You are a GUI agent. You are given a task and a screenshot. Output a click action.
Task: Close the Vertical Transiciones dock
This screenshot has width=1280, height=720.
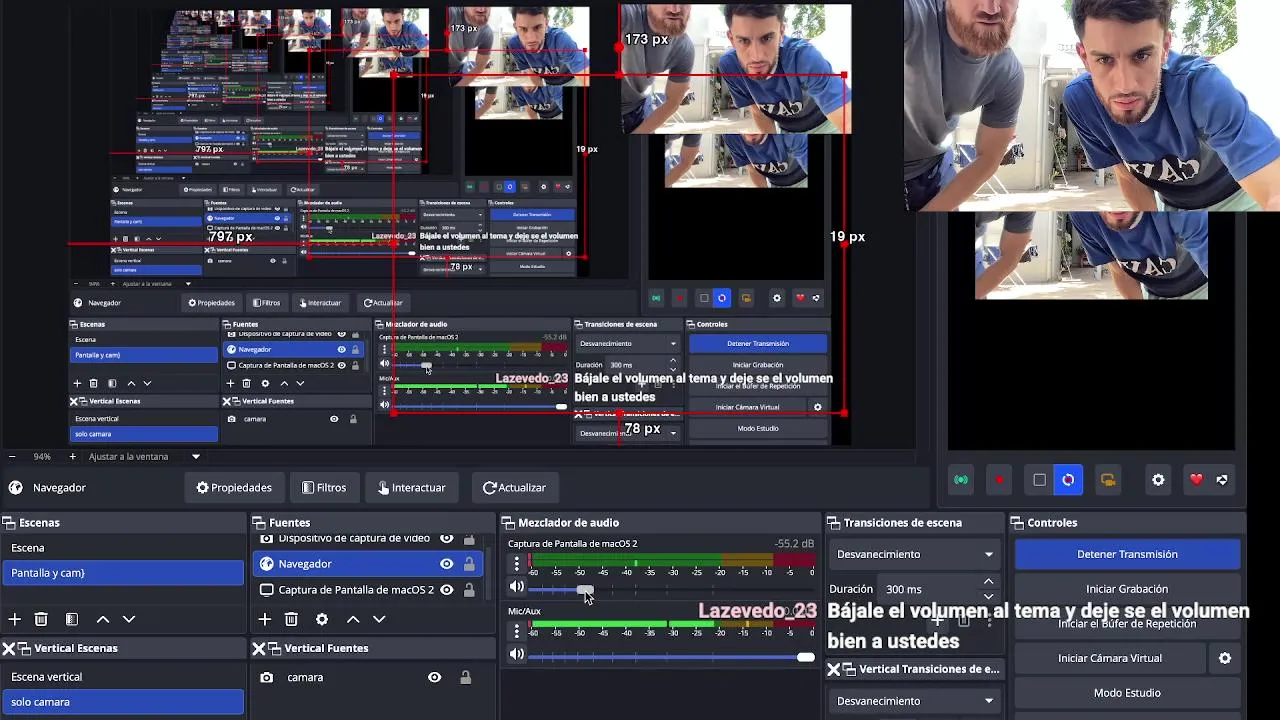tap(833, 669)
